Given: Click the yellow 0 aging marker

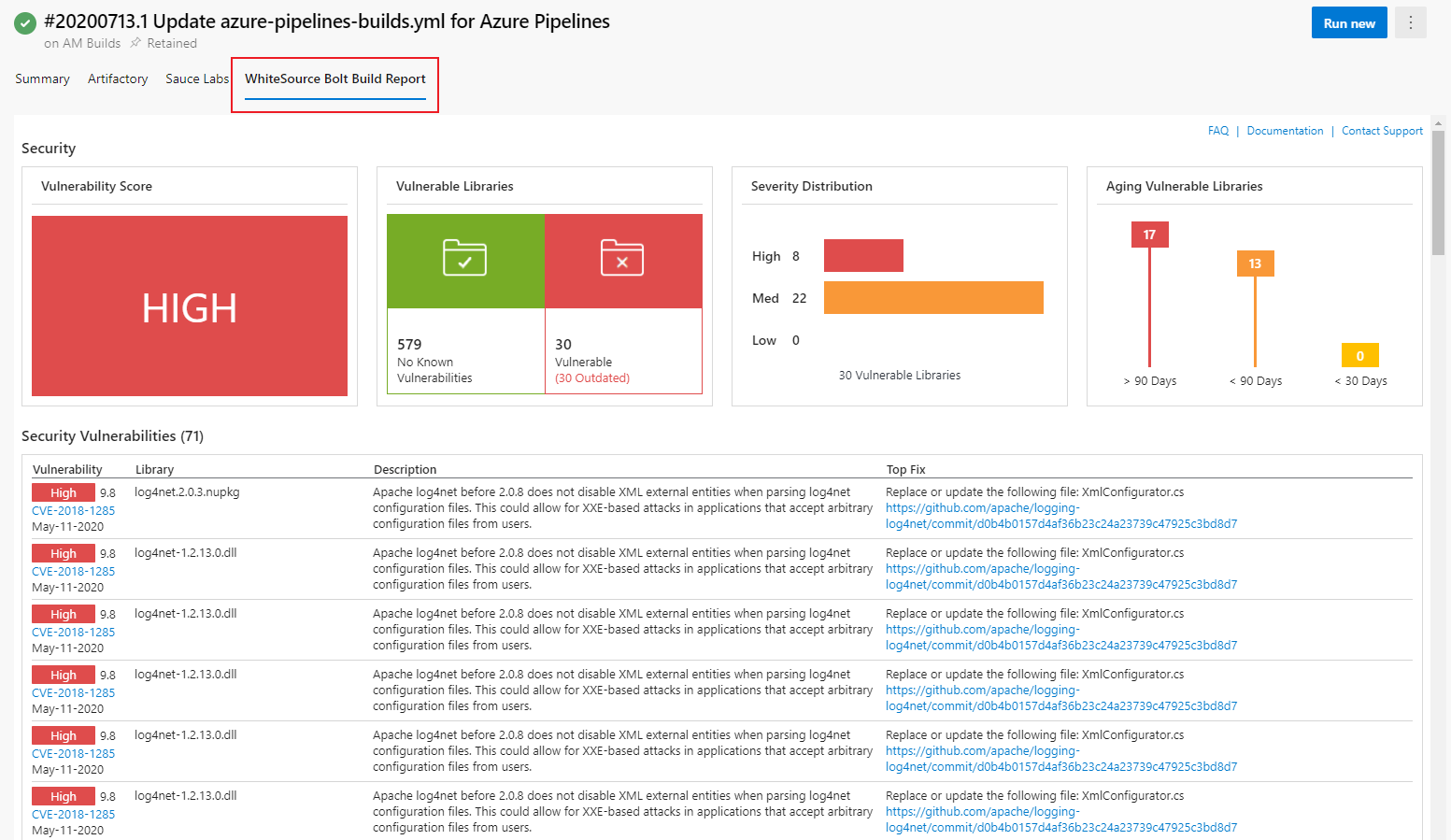Looking at the screenshot, I should coord(1359,355).
